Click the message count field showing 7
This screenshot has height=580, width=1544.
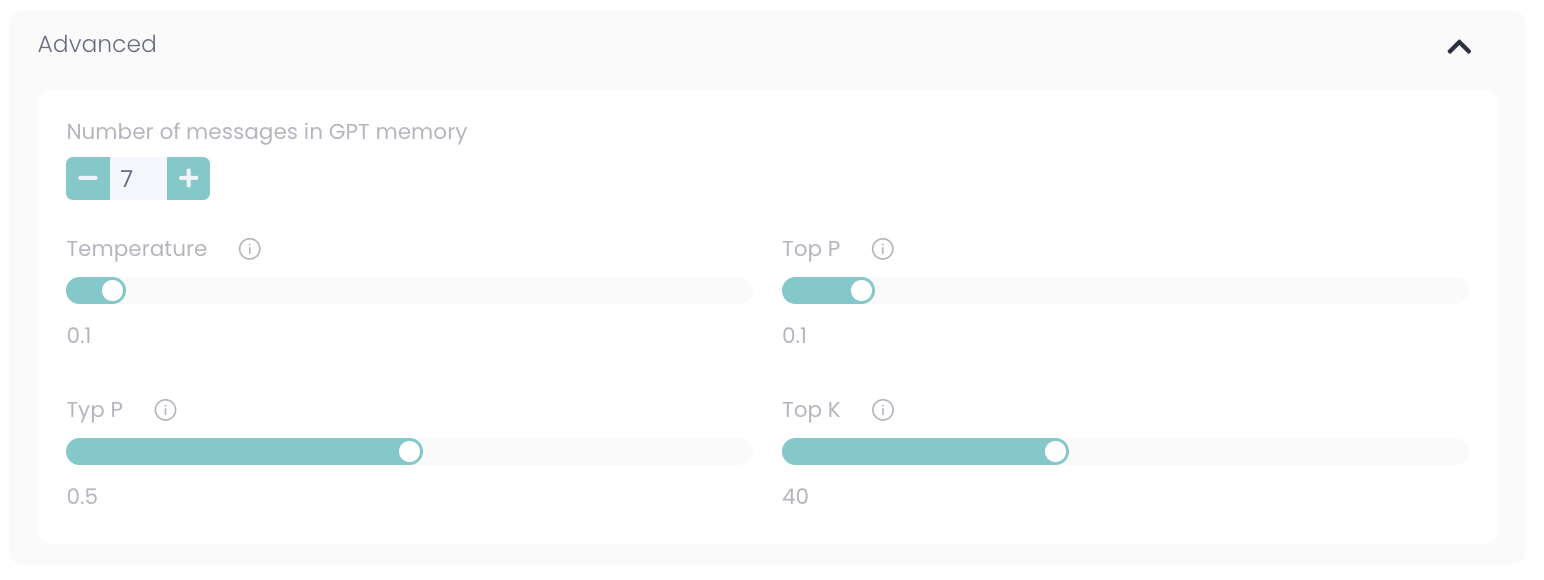pyautogui.click(x=138, y=179)
